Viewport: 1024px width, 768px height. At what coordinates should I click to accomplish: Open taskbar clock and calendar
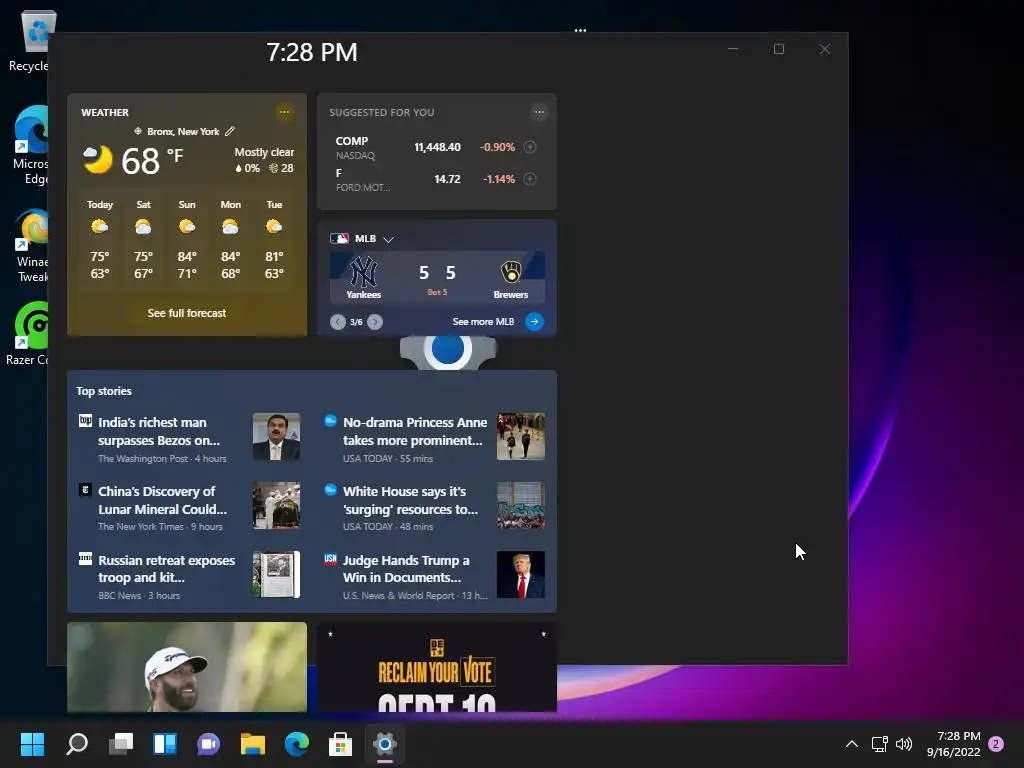[x=953, y=744]
